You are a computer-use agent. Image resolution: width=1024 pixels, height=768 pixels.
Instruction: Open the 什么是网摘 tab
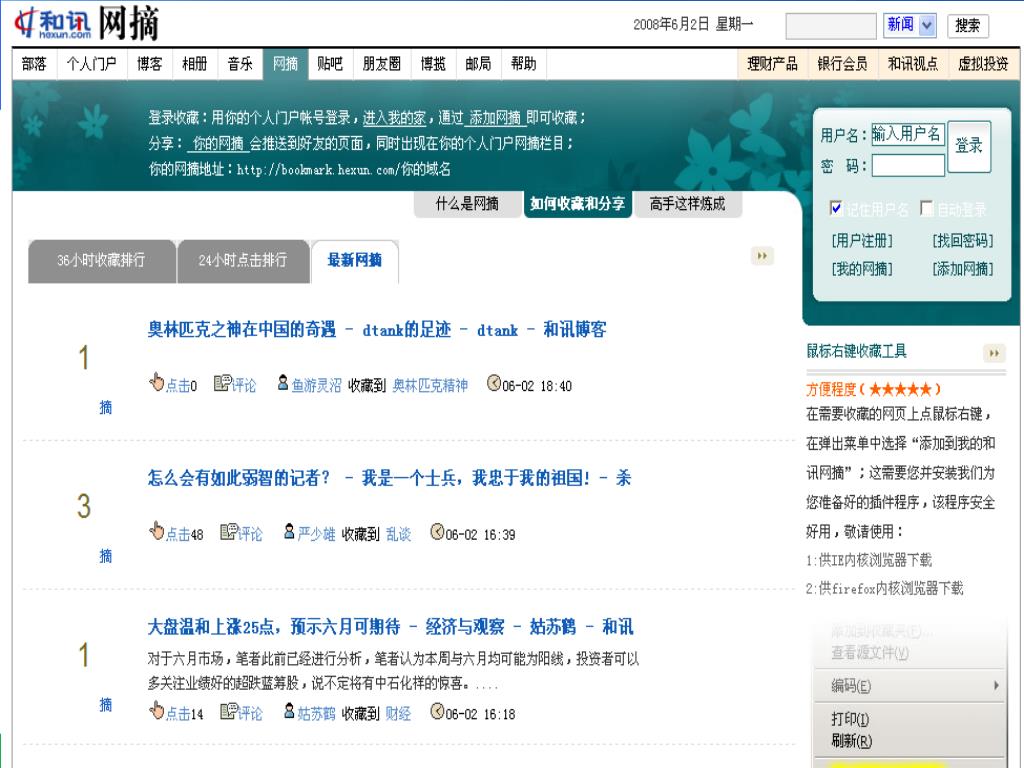[x=468, y=204]
